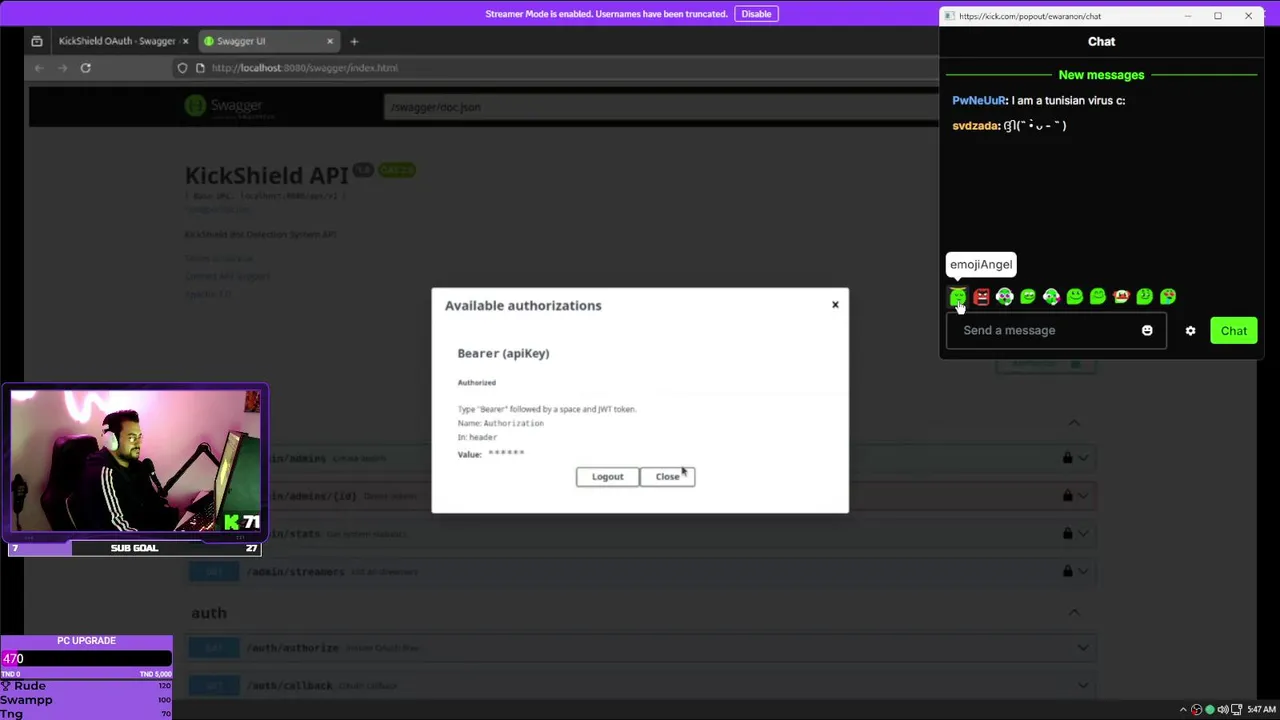Click the shield tracking protection icon

point(182,68)
